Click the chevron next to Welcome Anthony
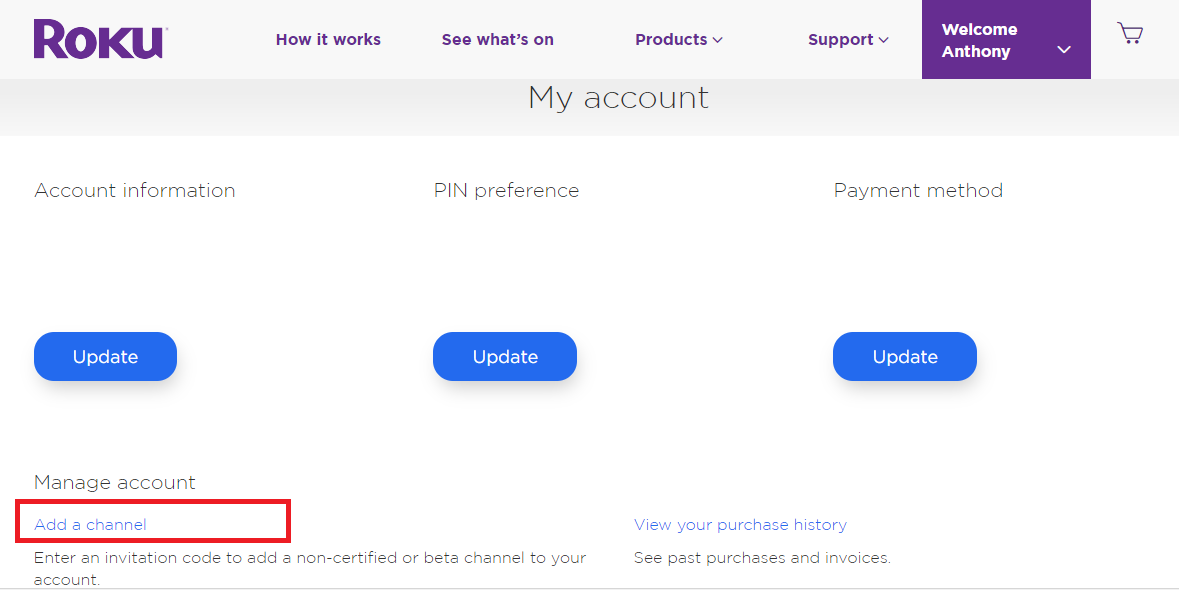 pyautogui.click(x=1064, y=50)
